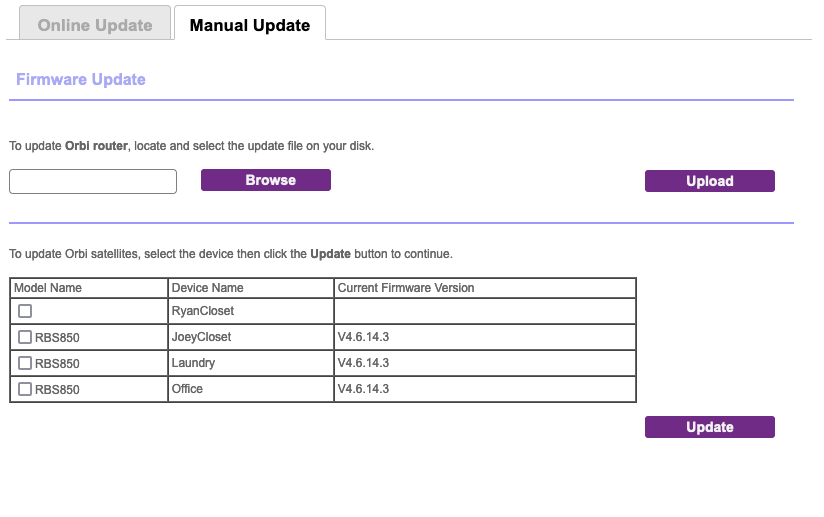Switch to the Online Update tab
This screenshot has width=824, height=517.
pyautogui.click(x=95, y=25)
